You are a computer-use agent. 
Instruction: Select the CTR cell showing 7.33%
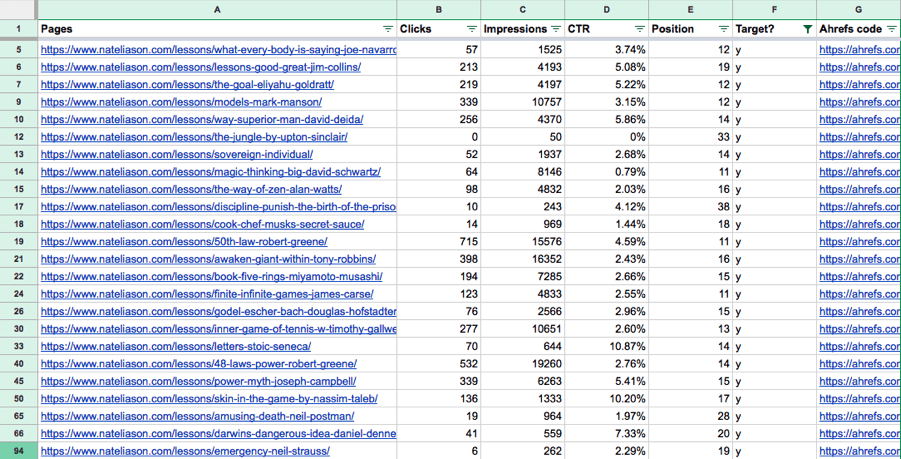606,433
